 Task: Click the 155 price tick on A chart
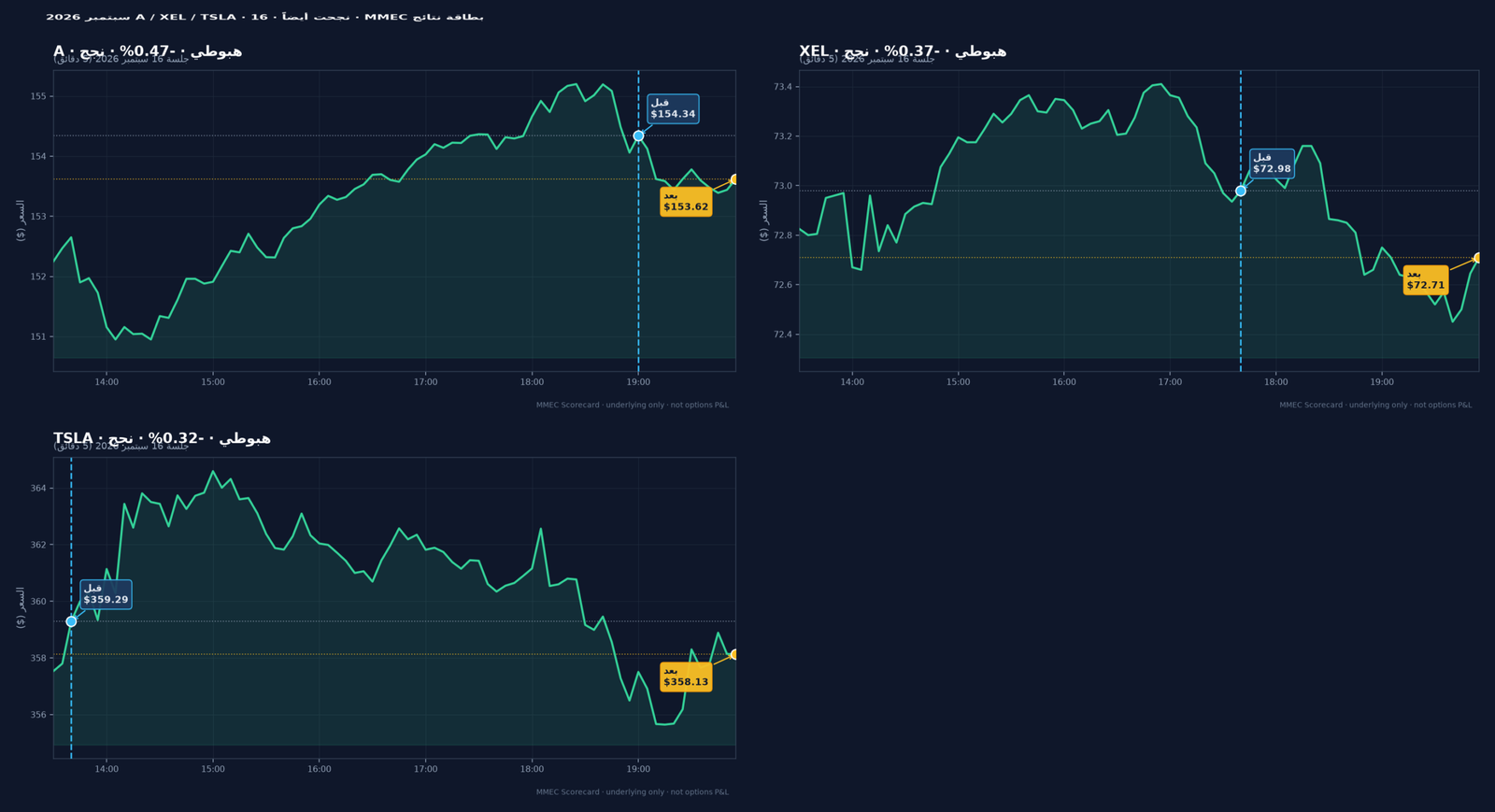(x=38, y=96)
